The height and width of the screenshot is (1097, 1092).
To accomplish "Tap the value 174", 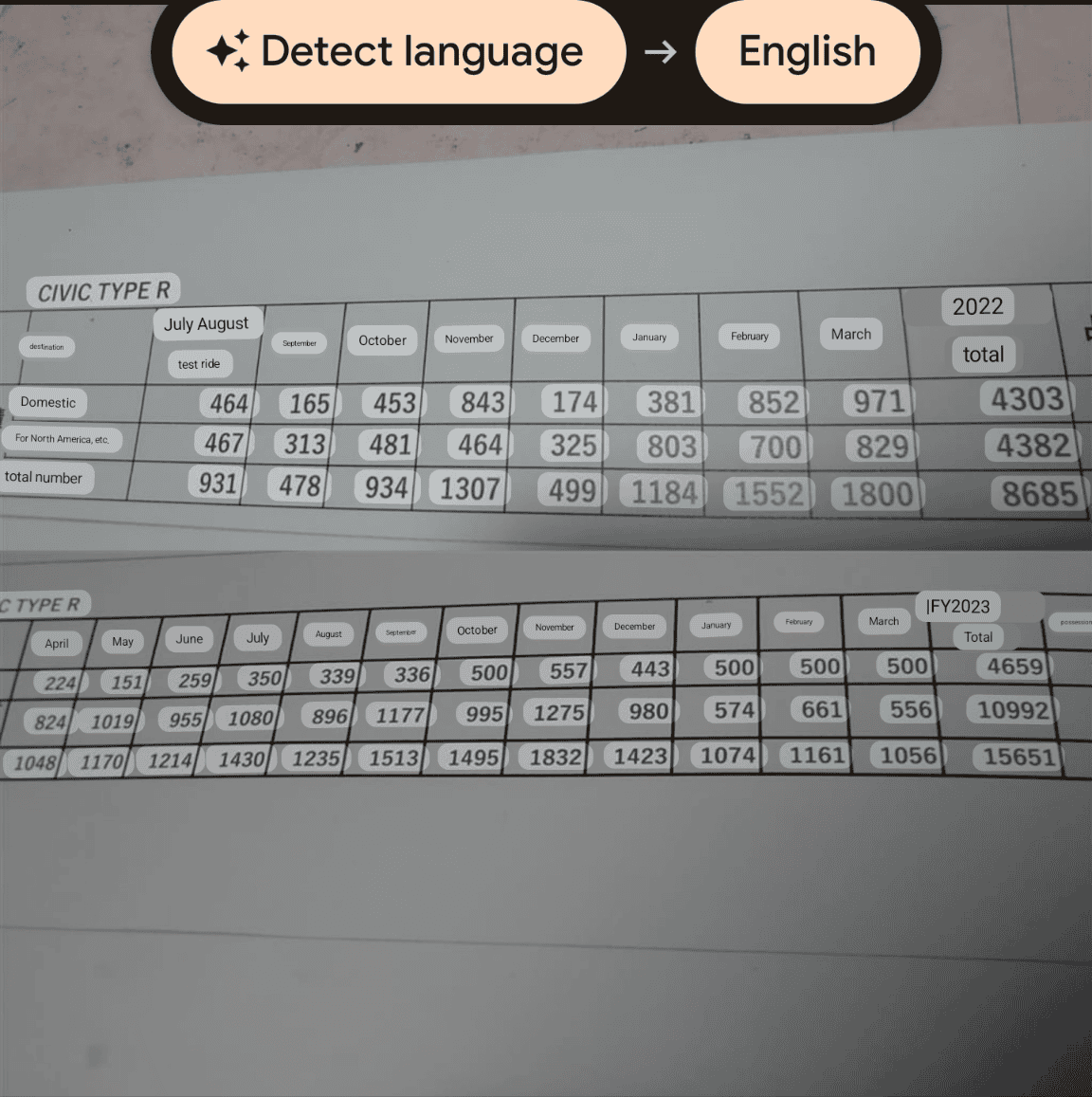I will 573,402.
